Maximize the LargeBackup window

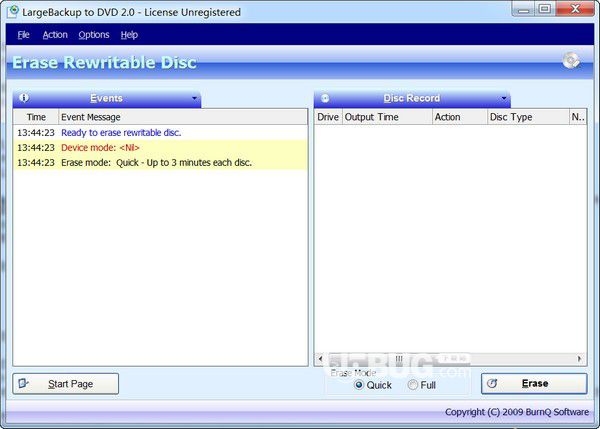point(545,9)
